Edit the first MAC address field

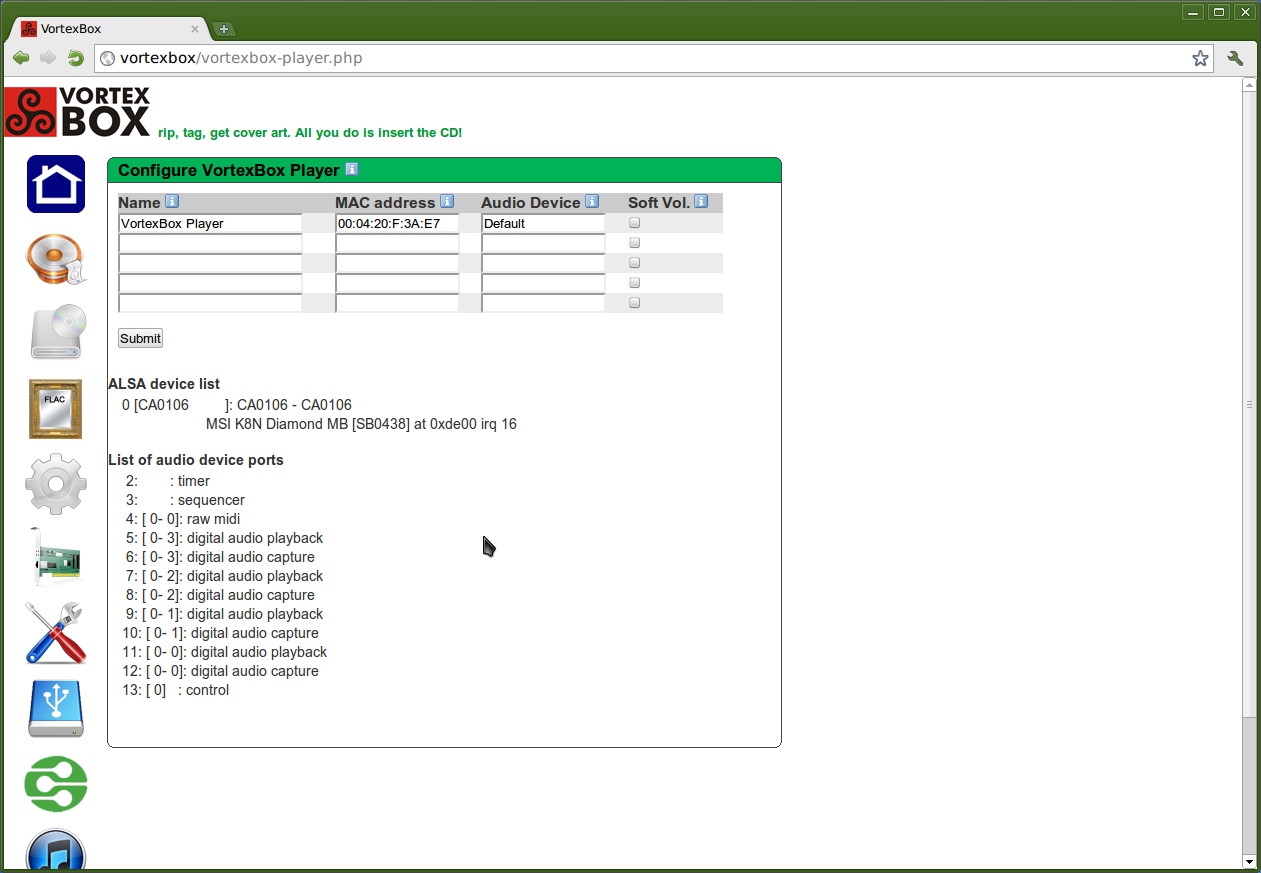point(396,224)
